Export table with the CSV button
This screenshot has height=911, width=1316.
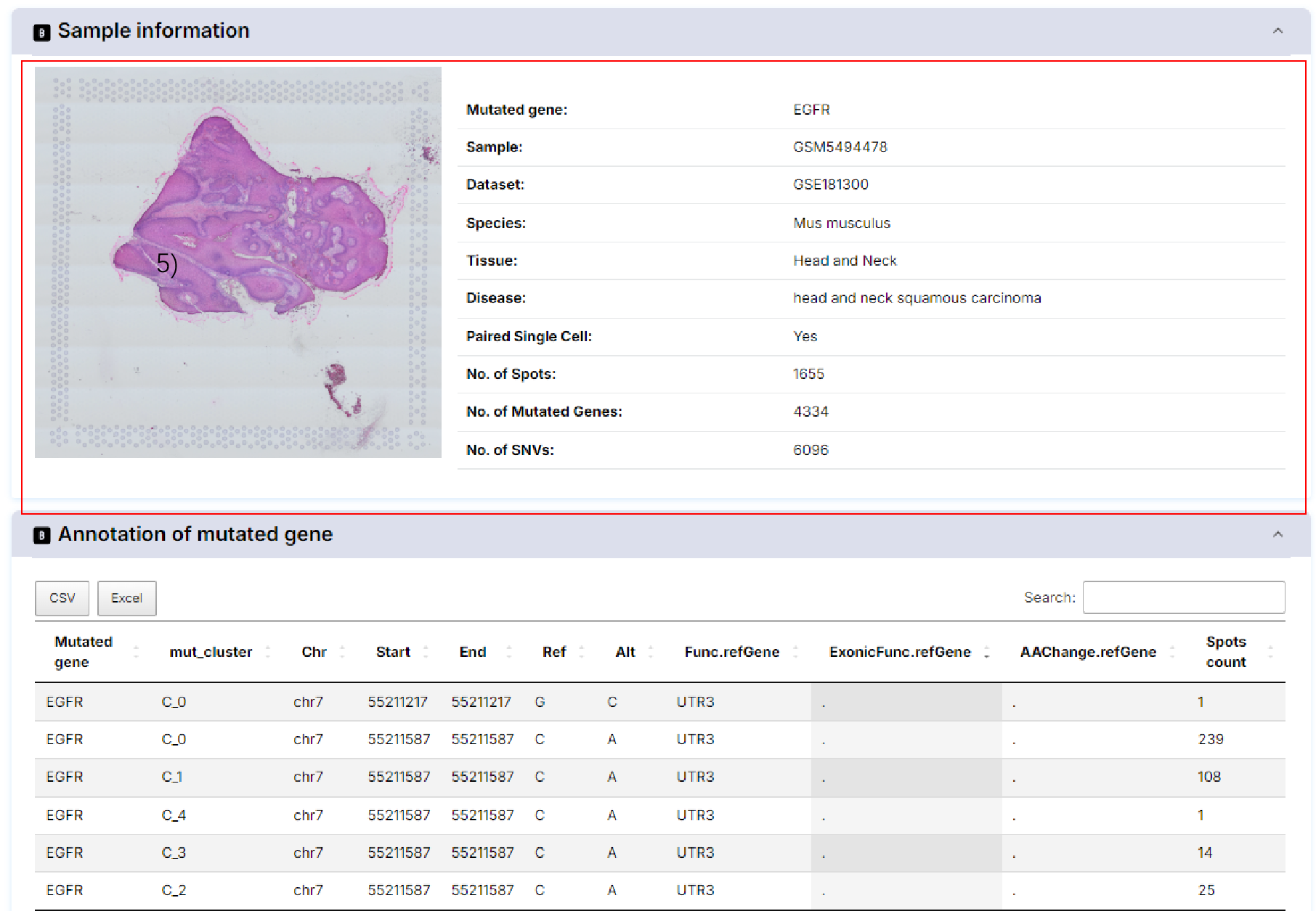62,598
